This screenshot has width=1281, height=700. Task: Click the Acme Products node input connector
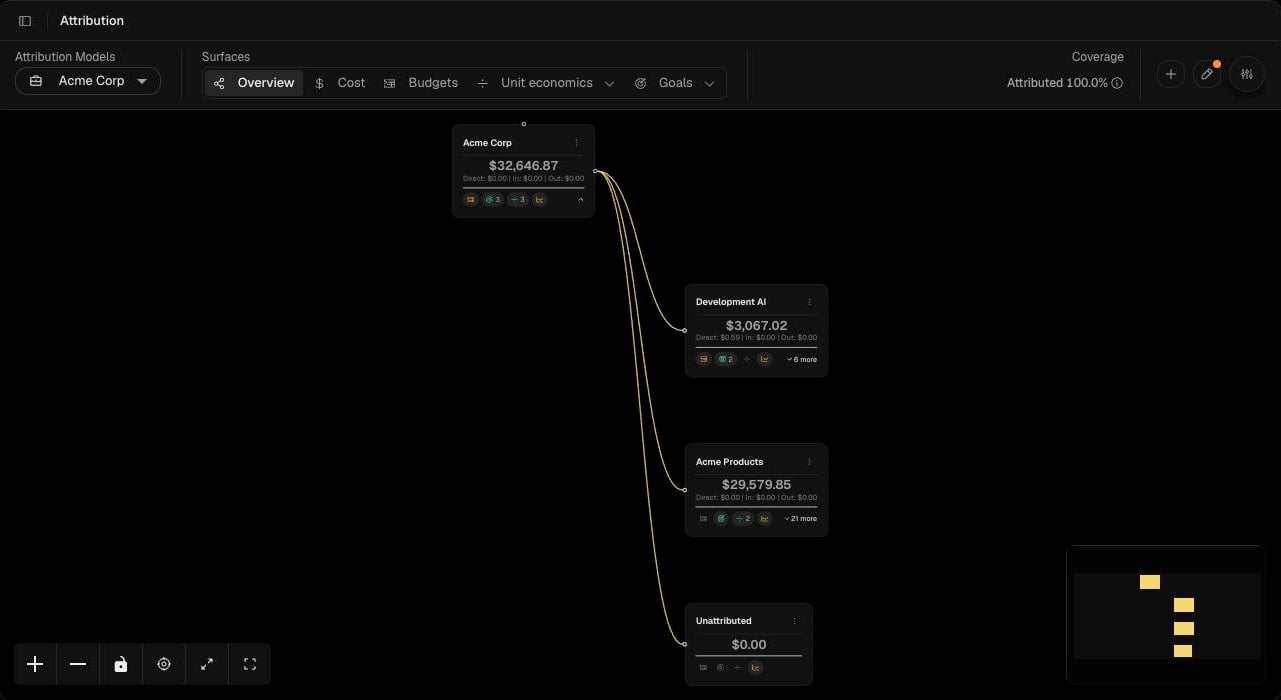(685, 490)
